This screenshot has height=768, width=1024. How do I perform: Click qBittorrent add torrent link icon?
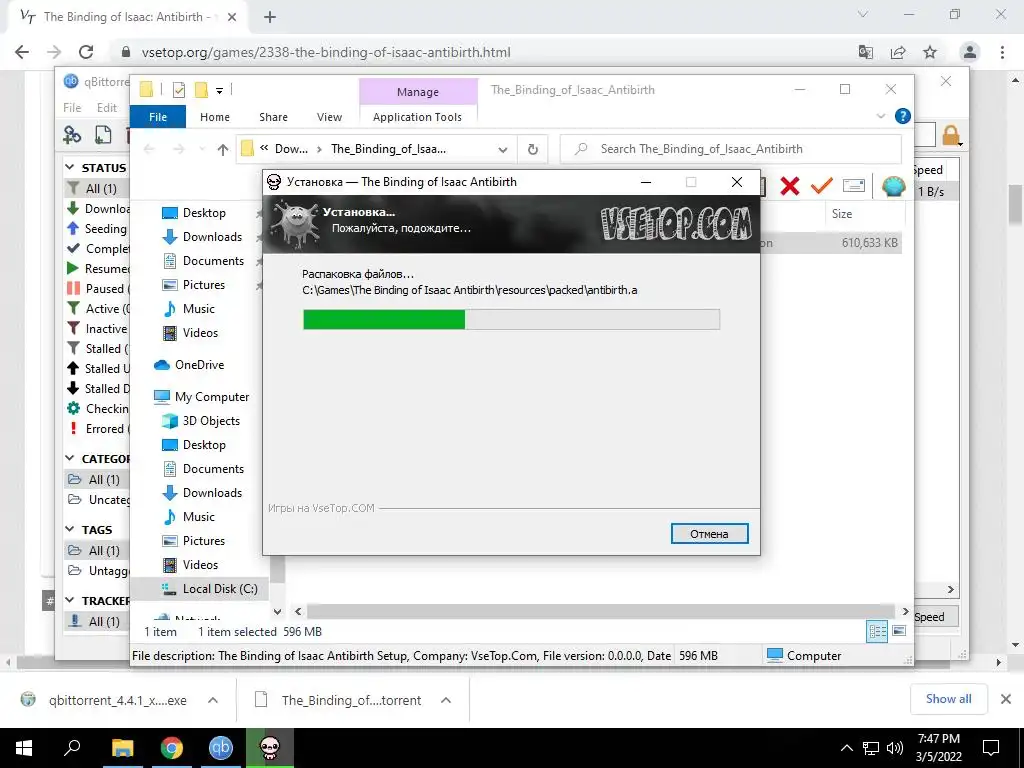(72, 135)
